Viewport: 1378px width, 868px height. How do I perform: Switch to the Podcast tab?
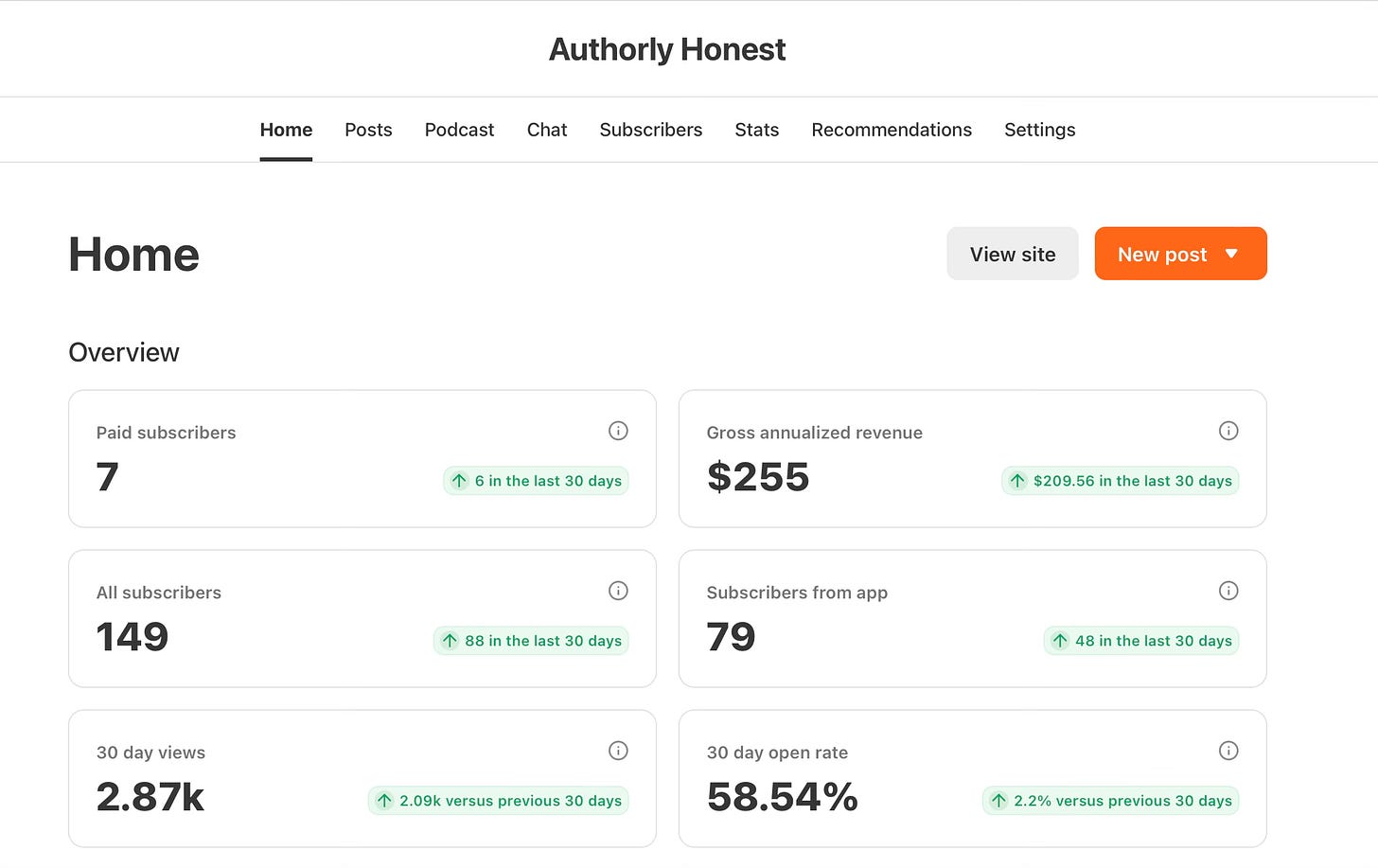[x=459, y=130]
